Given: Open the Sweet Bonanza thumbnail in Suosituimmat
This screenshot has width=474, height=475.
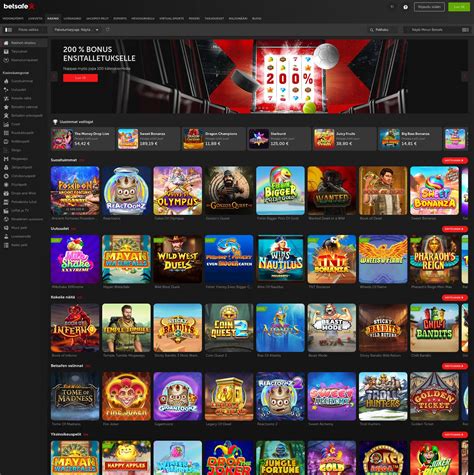Looking at the screenshot, I should point(434,191).
